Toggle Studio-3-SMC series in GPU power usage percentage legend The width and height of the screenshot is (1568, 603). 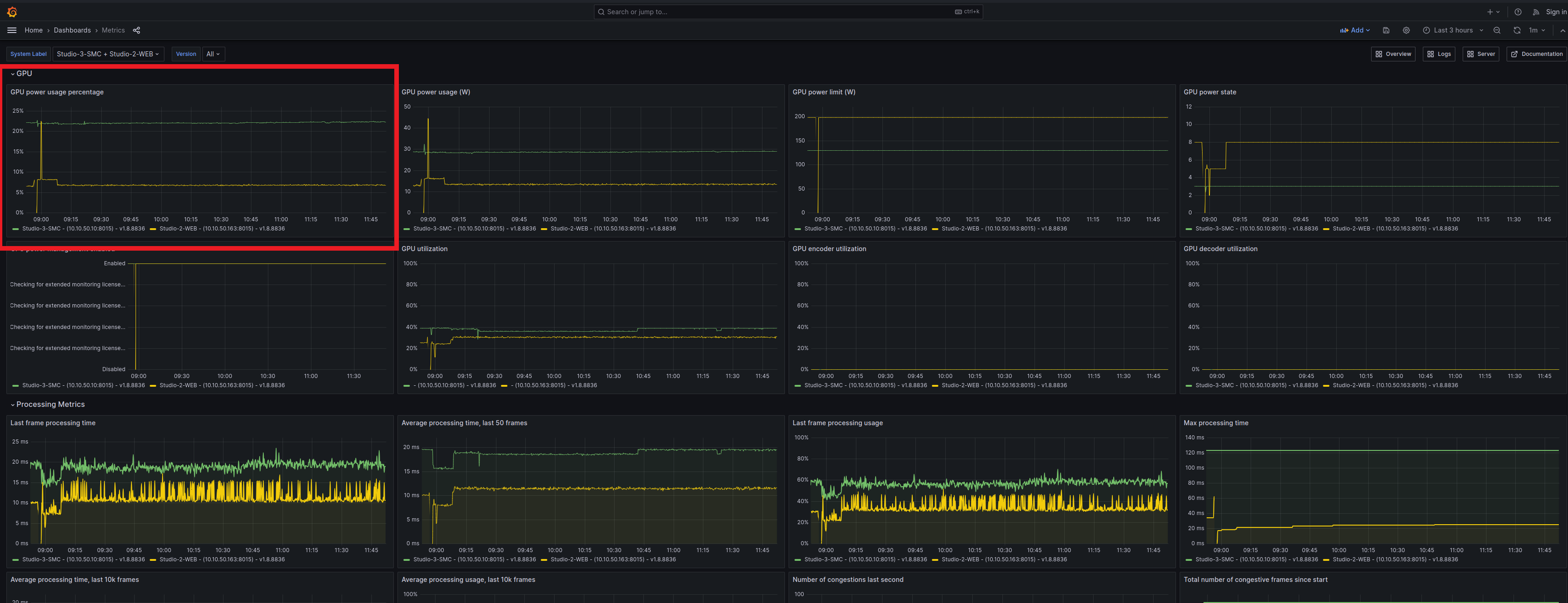point(83,228)
